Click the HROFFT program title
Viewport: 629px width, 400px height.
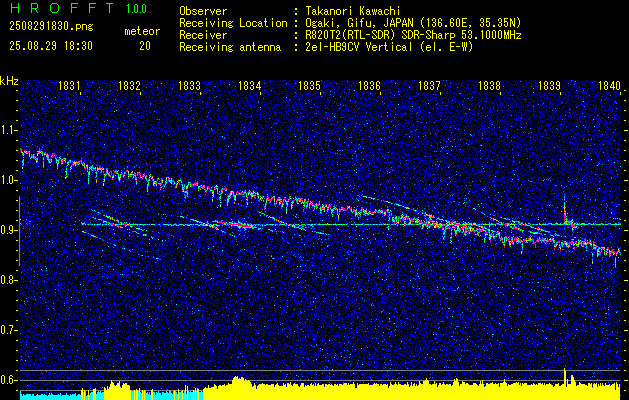[x=61, y=8]
